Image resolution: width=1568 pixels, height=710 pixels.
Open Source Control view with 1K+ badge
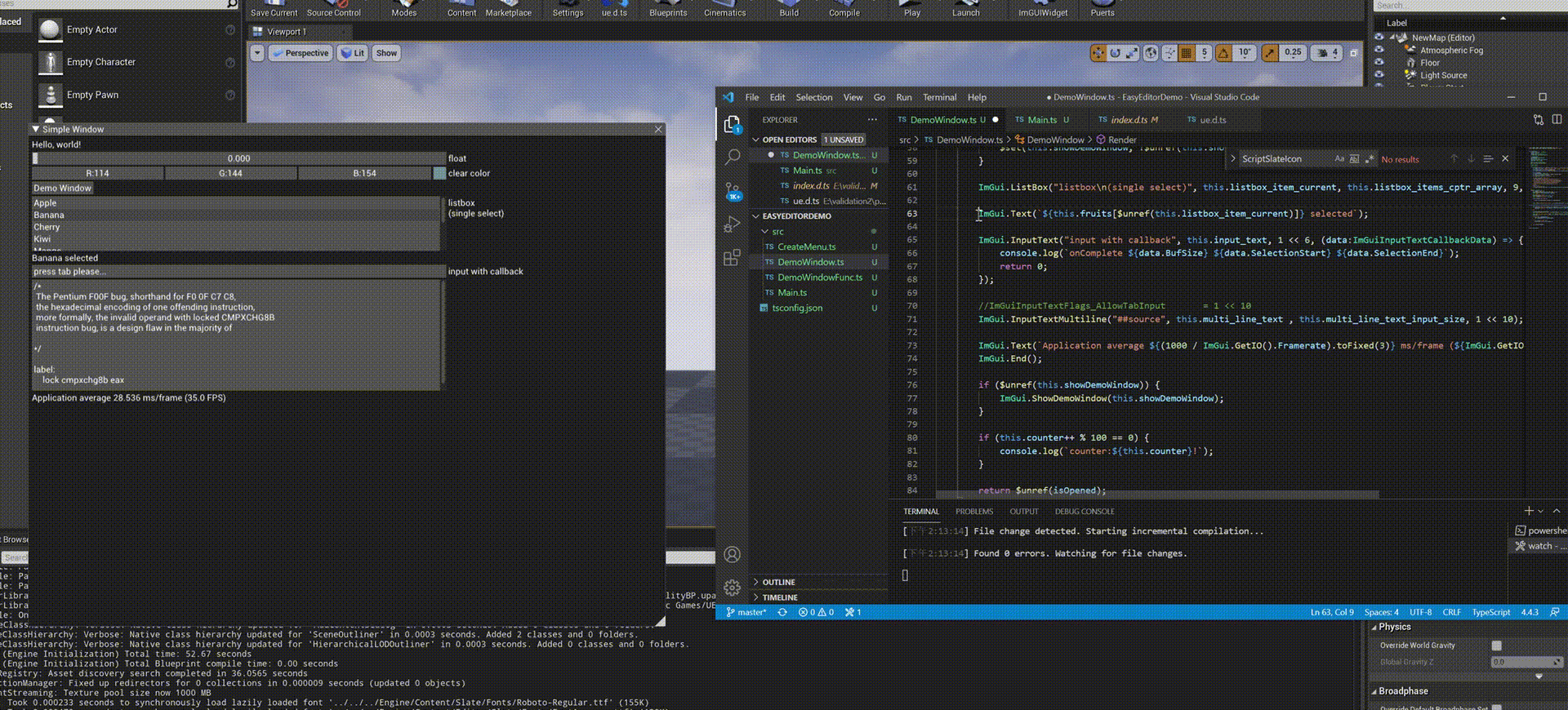tap(733, 193)
